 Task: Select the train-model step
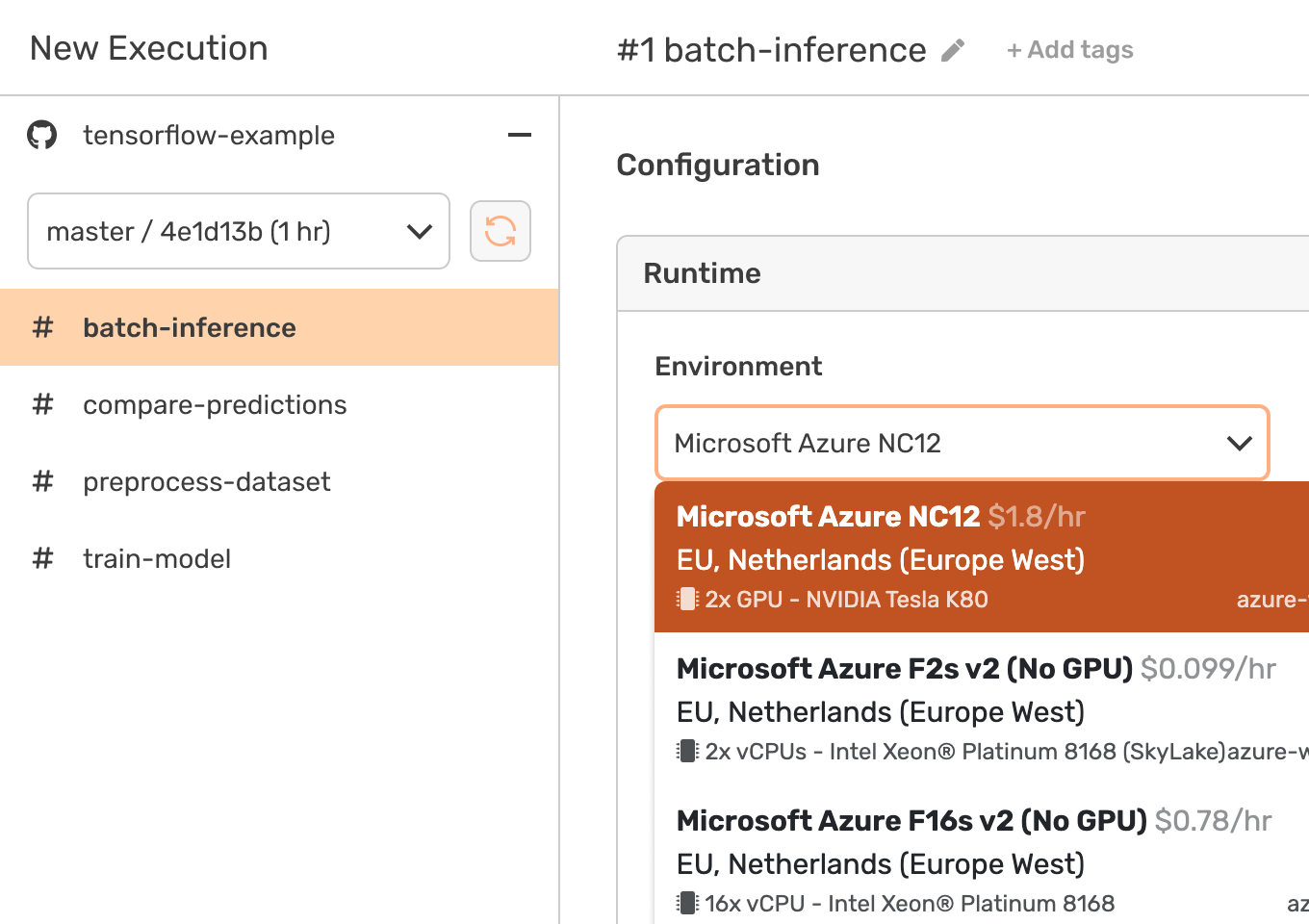(279, 558)
